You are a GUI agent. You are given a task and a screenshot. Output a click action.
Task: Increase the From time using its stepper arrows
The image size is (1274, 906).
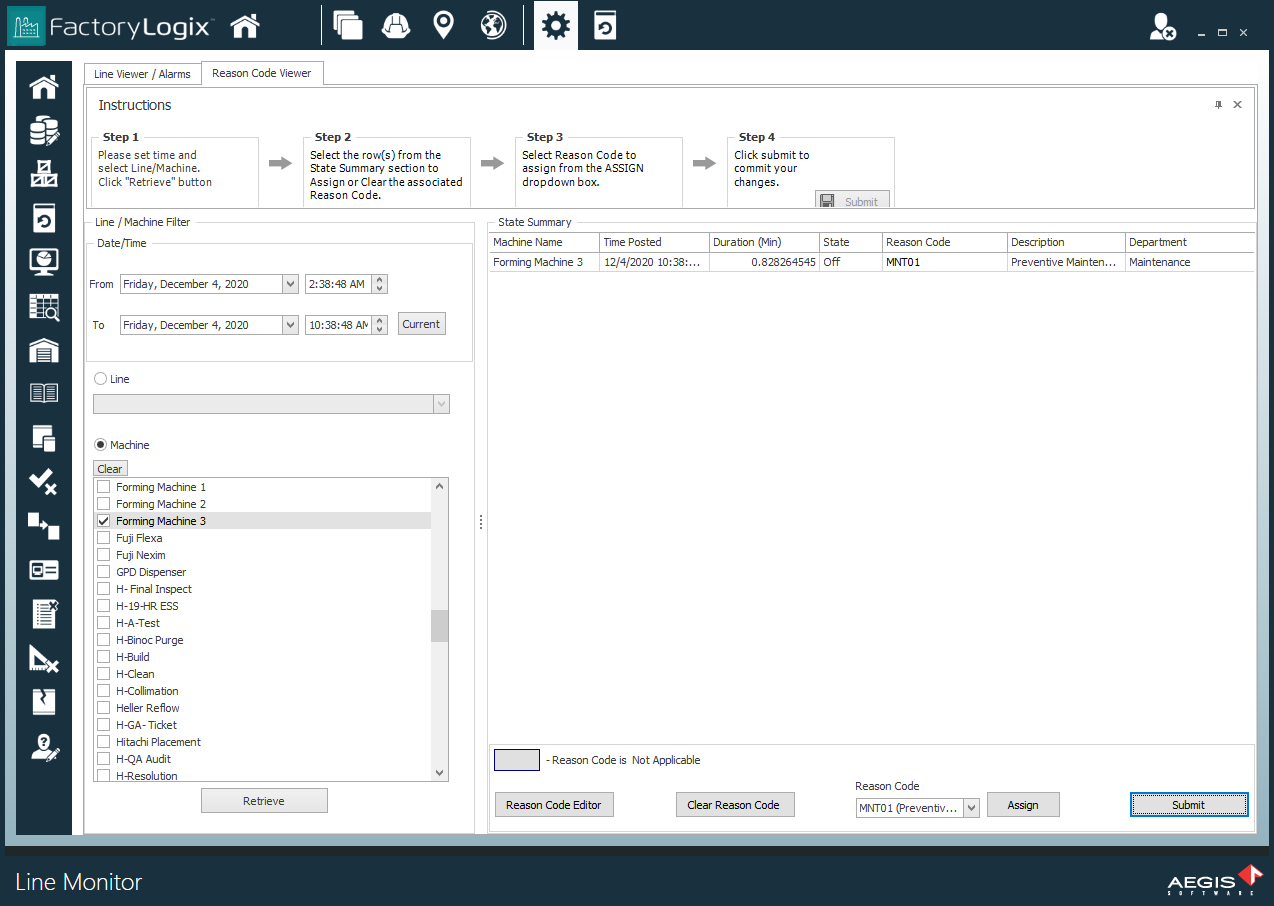(379, 279)
